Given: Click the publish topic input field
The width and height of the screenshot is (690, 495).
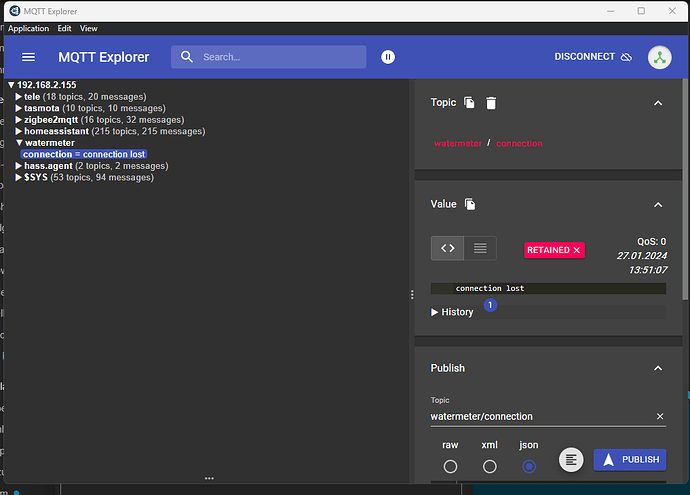Looking at the screenshot, I should (541, 416).
